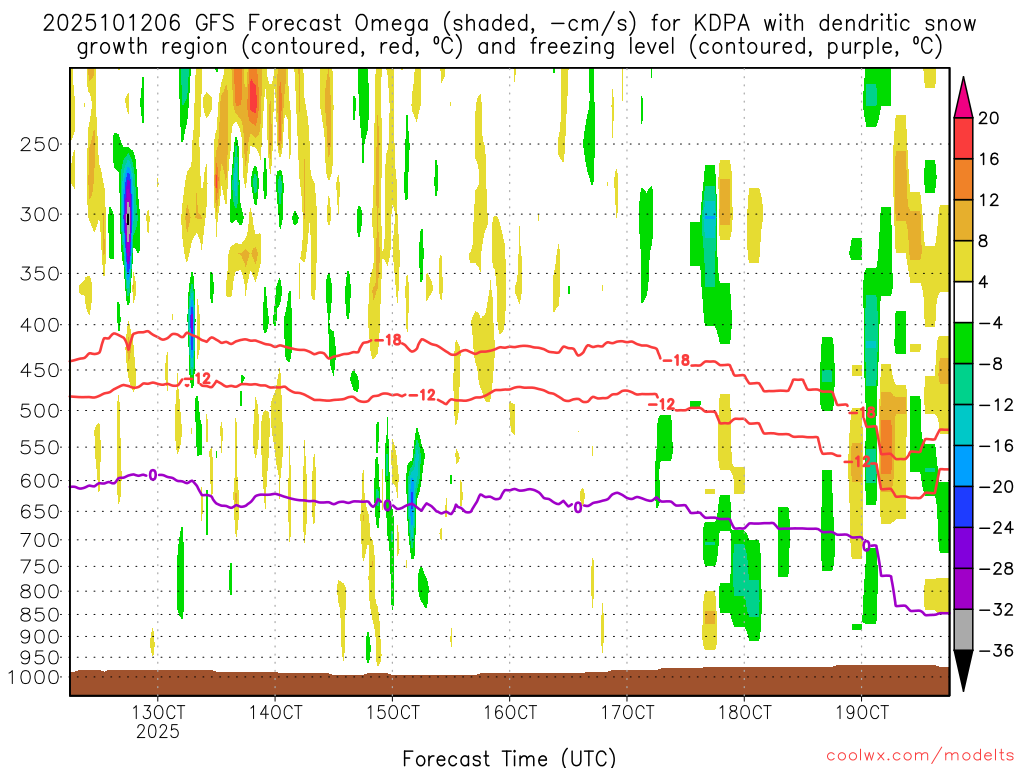
Task: Click the brown ground surface strip
Action: coord(510,682)
